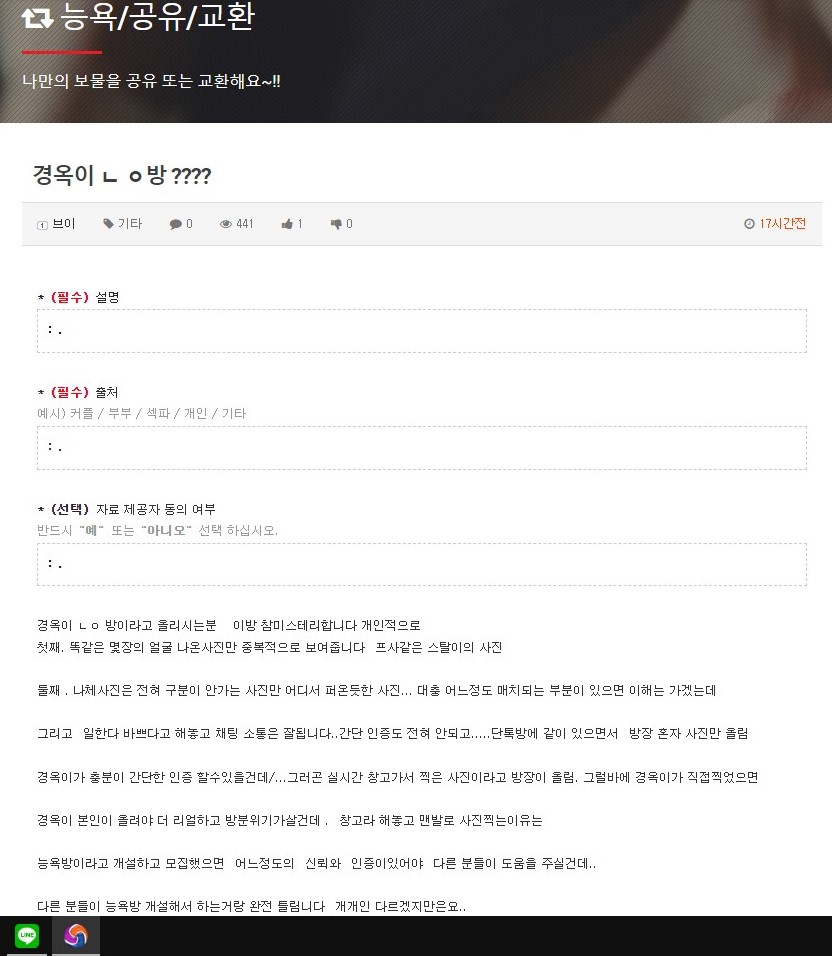This screenshot has width=832, height=956.
Task: Click the thumbs-up like icon
Action: tap(286, 224)
